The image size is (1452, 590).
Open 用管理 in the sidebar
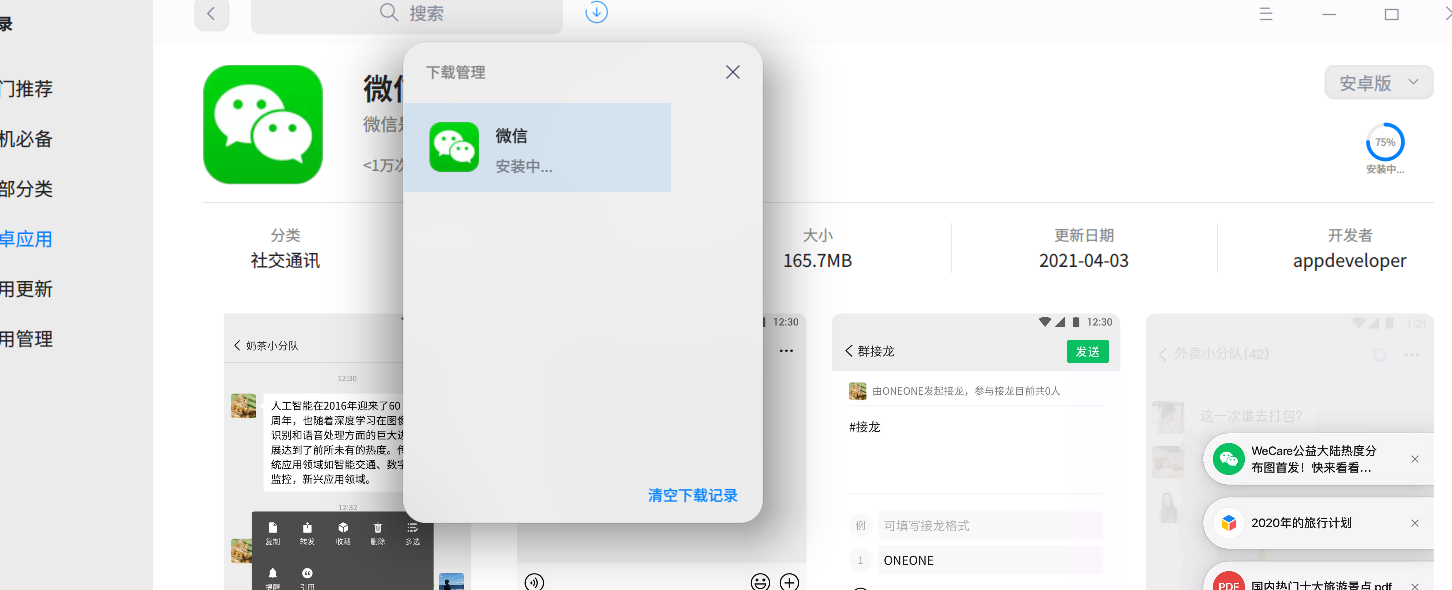click(x=26, y=339)
